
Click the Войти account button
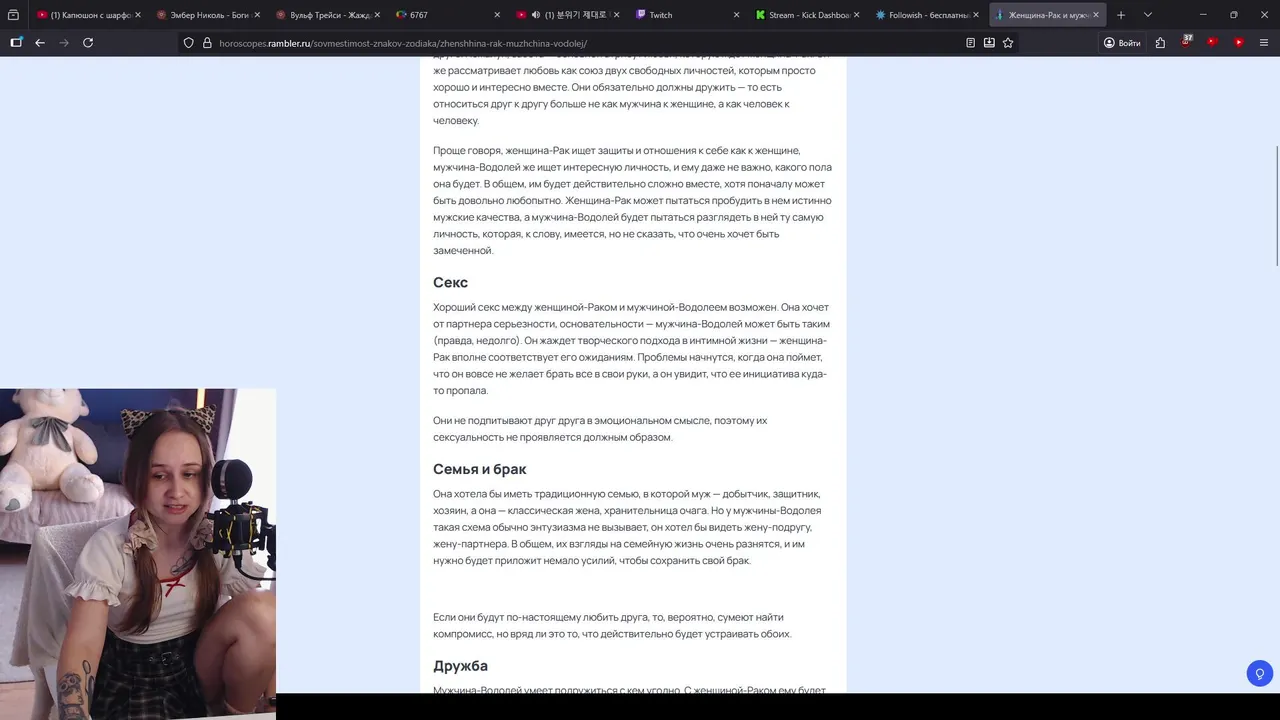1121,43
